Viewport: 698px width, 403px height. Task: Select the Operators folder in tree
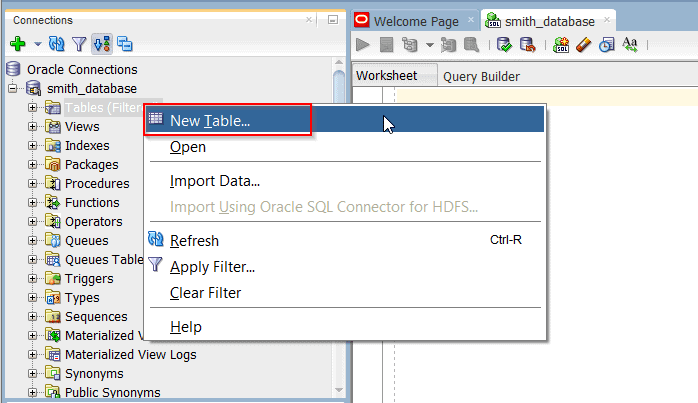tap(93, 222)
